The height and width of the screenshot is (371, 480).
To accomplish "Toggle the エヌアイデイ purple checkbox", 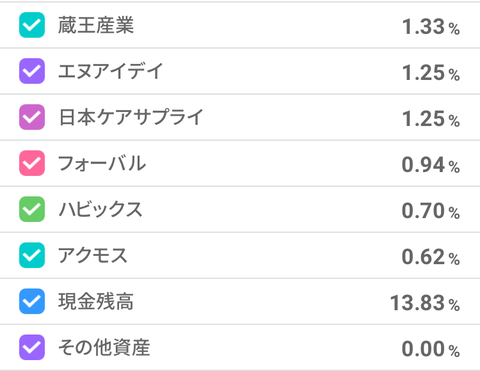I will click(x=32, y=71).
